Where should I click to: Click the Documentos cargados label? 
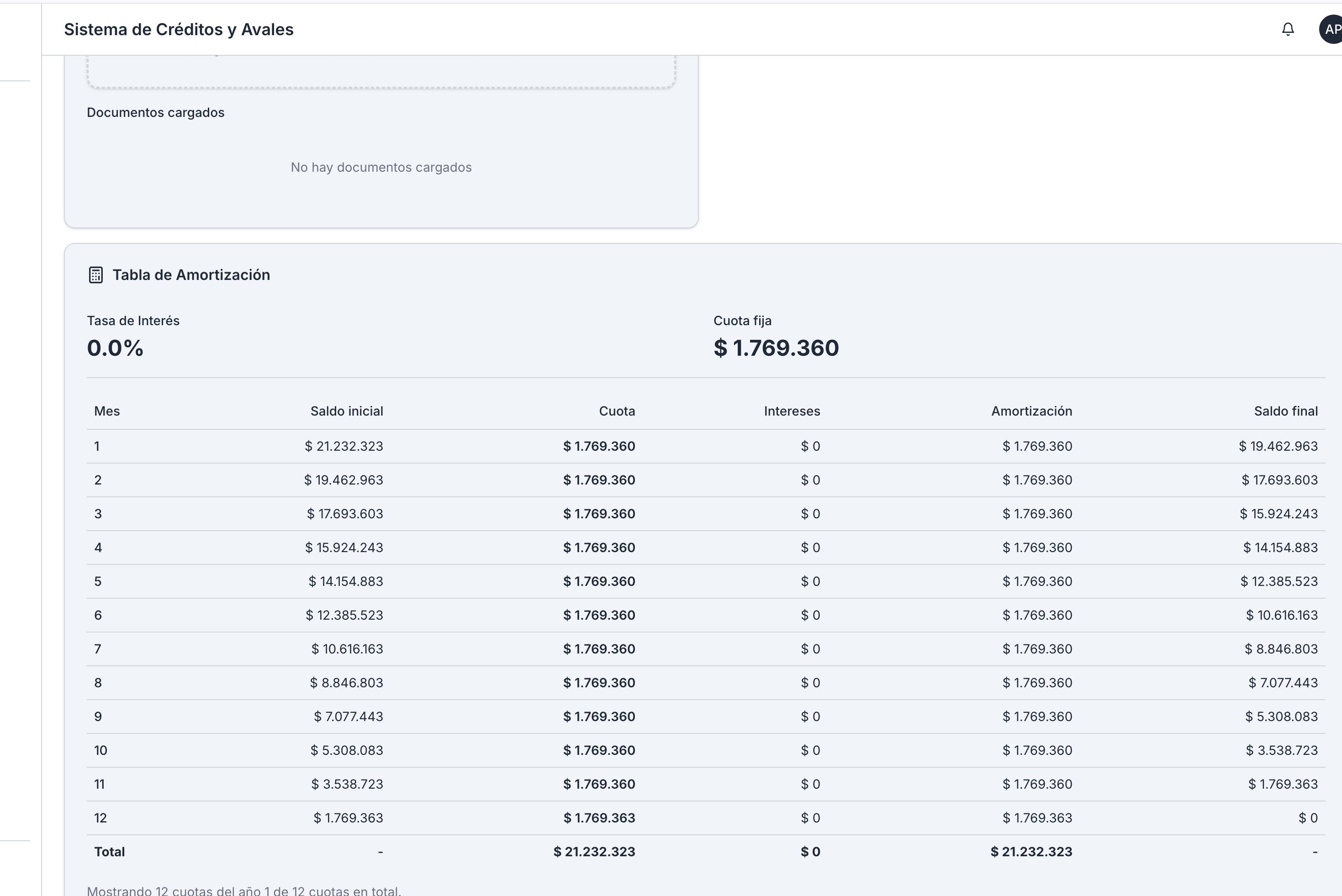[155, 113]
